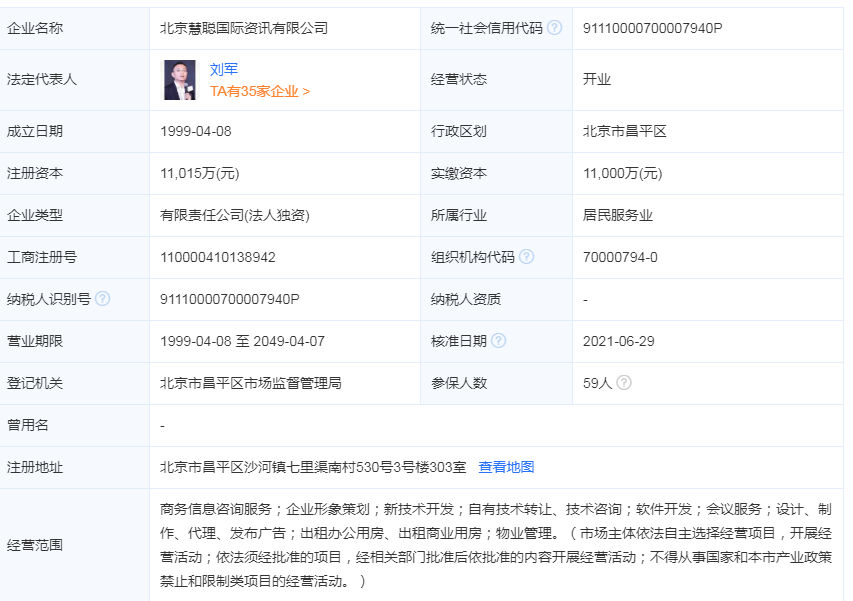Select the 行政区划 label cell
The width and height of the screenshot is (853, 601).
point(496,131)
